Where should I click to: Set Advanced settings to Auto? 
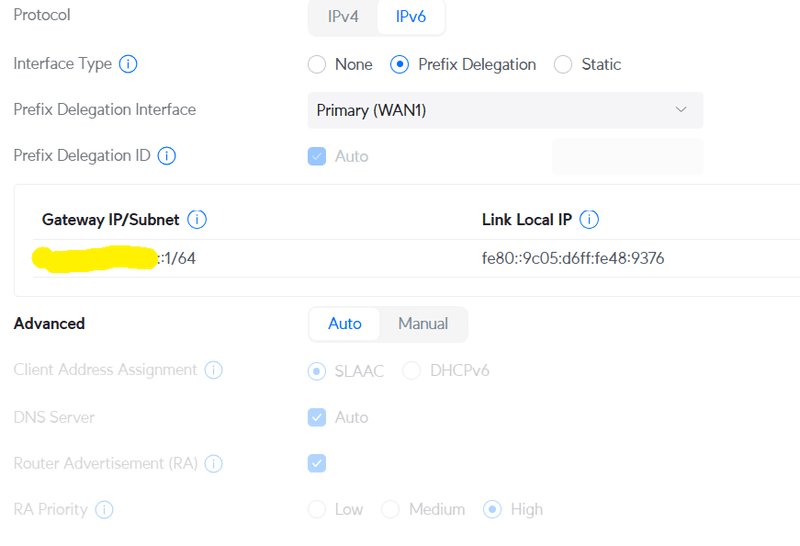(x=345, y=324)
